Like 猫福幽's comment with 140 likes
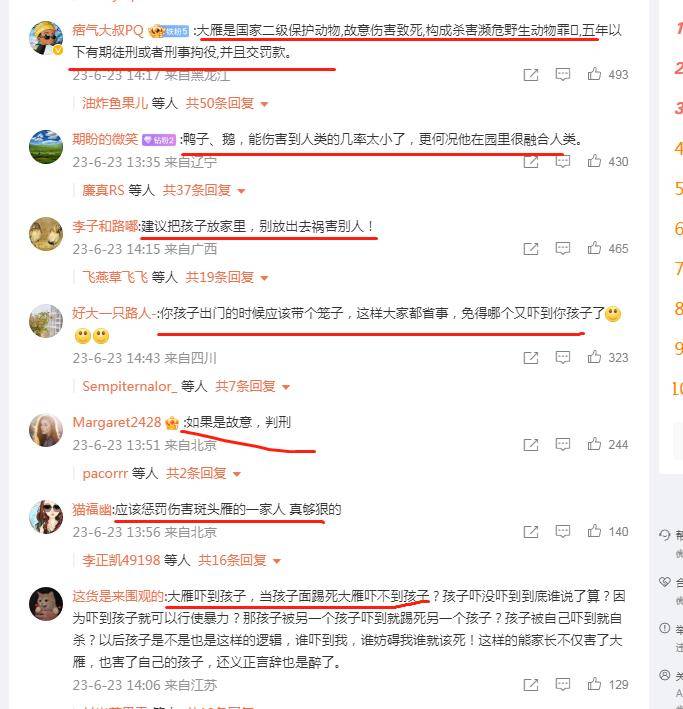The image size is (683, 709). [x=607, y=531]
